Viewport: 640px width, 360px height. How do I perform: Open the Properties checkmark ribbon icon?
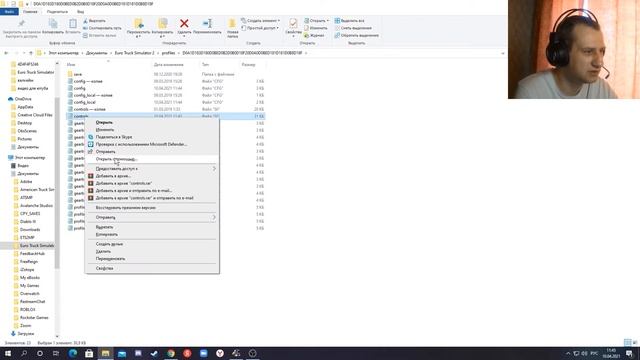[293, 23]
